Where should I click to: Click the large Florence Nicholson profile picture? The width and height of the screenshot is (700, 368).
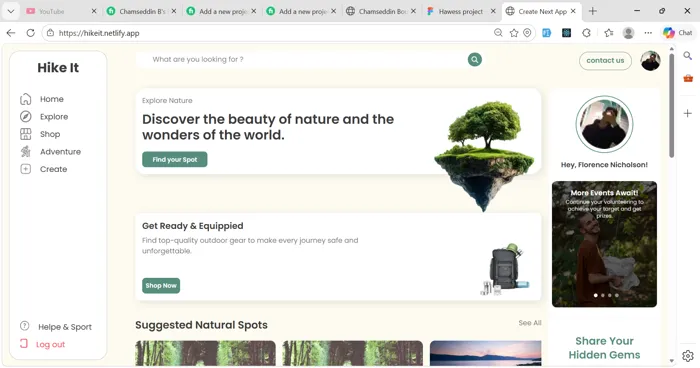click(604, 124)
